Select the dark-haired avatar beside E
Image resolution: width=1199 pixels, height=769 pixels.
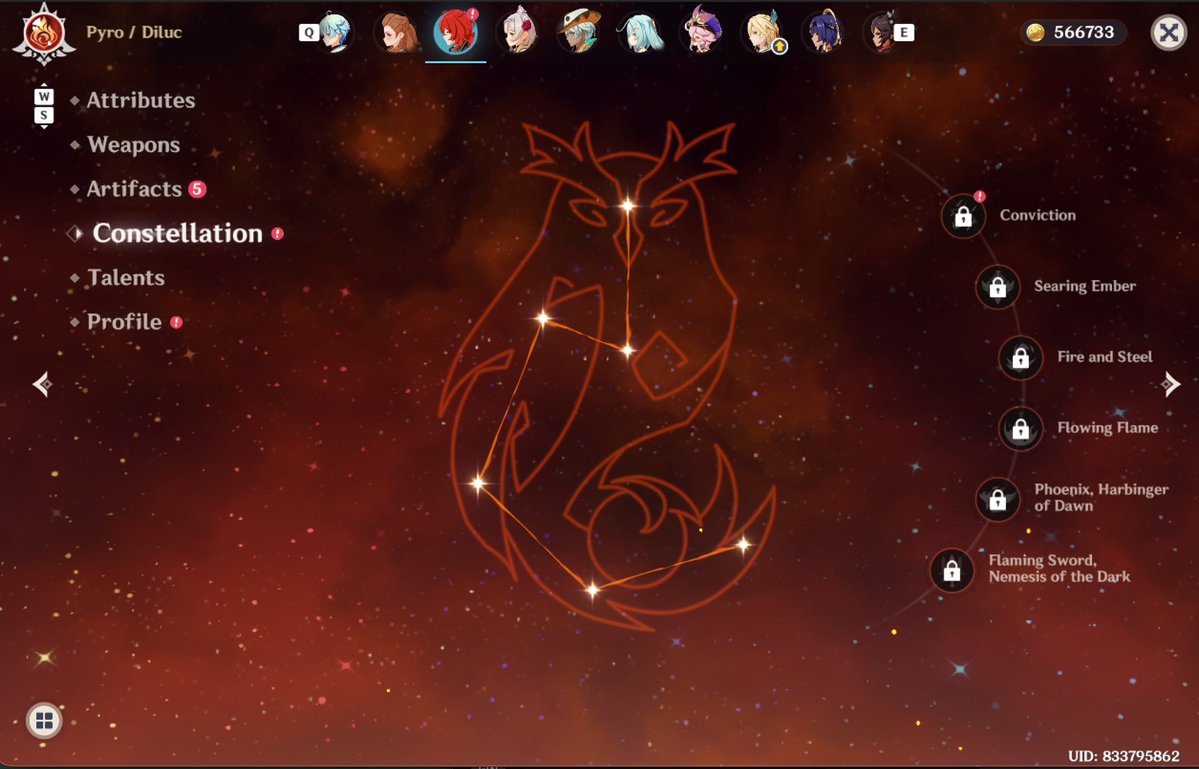881,33
